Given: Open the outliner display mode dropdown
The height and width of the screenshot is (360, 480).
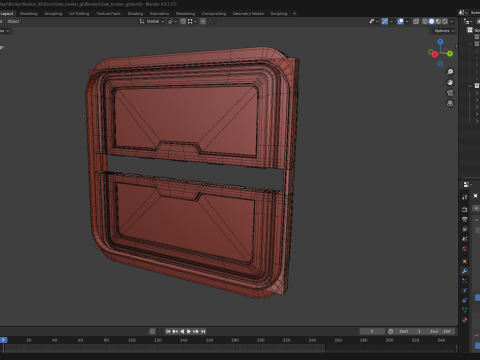Looking at the screenshot, I should click(x=468, y=21).
